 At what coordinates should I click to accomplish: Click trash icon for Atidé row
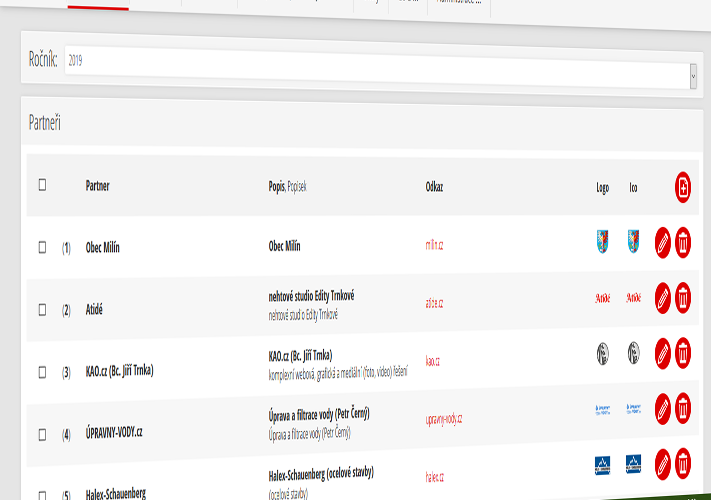(683, 297)
